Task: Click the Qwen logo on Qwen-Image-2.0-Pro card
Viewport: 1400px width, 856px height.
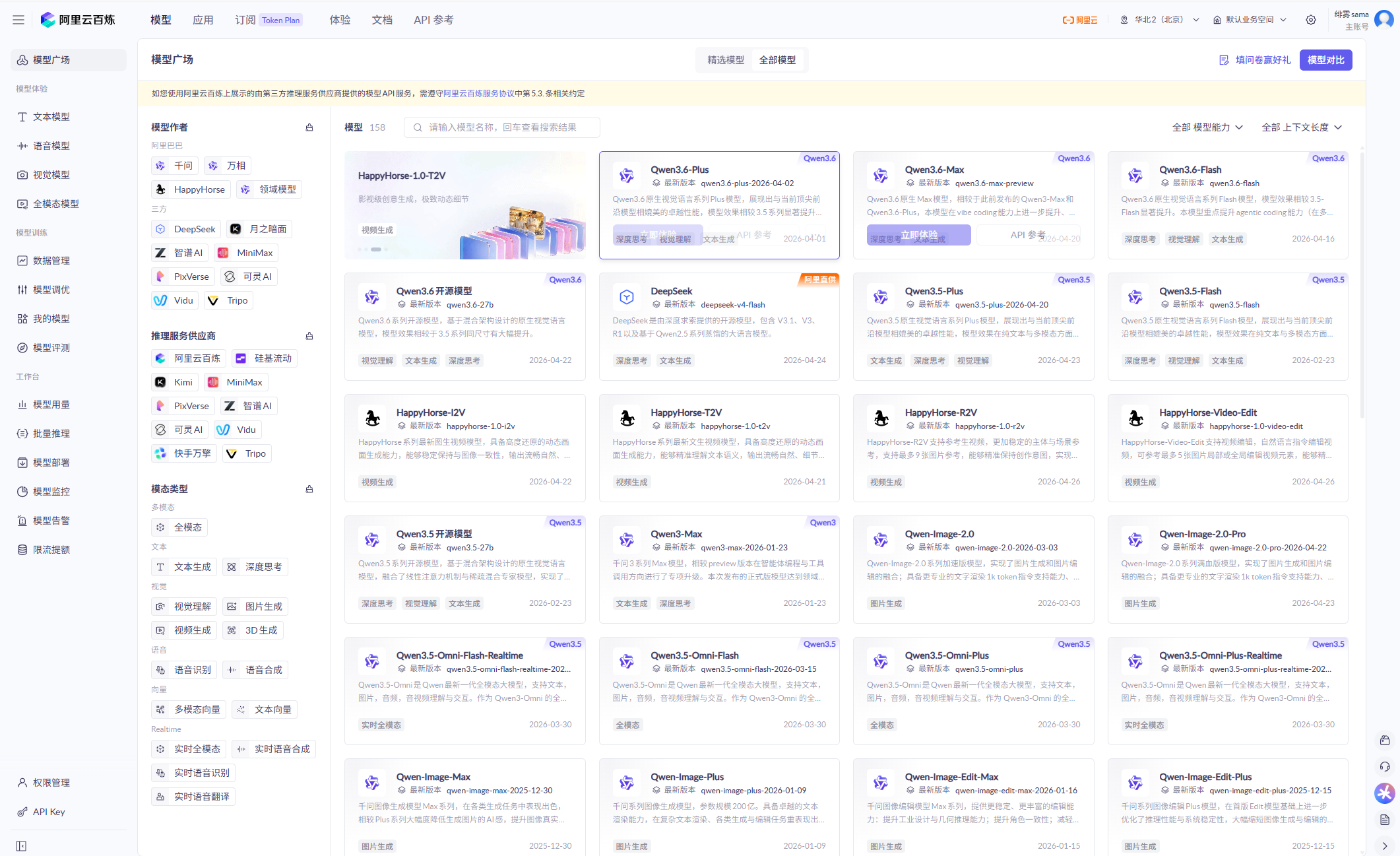Action: tap(1135, 540)
